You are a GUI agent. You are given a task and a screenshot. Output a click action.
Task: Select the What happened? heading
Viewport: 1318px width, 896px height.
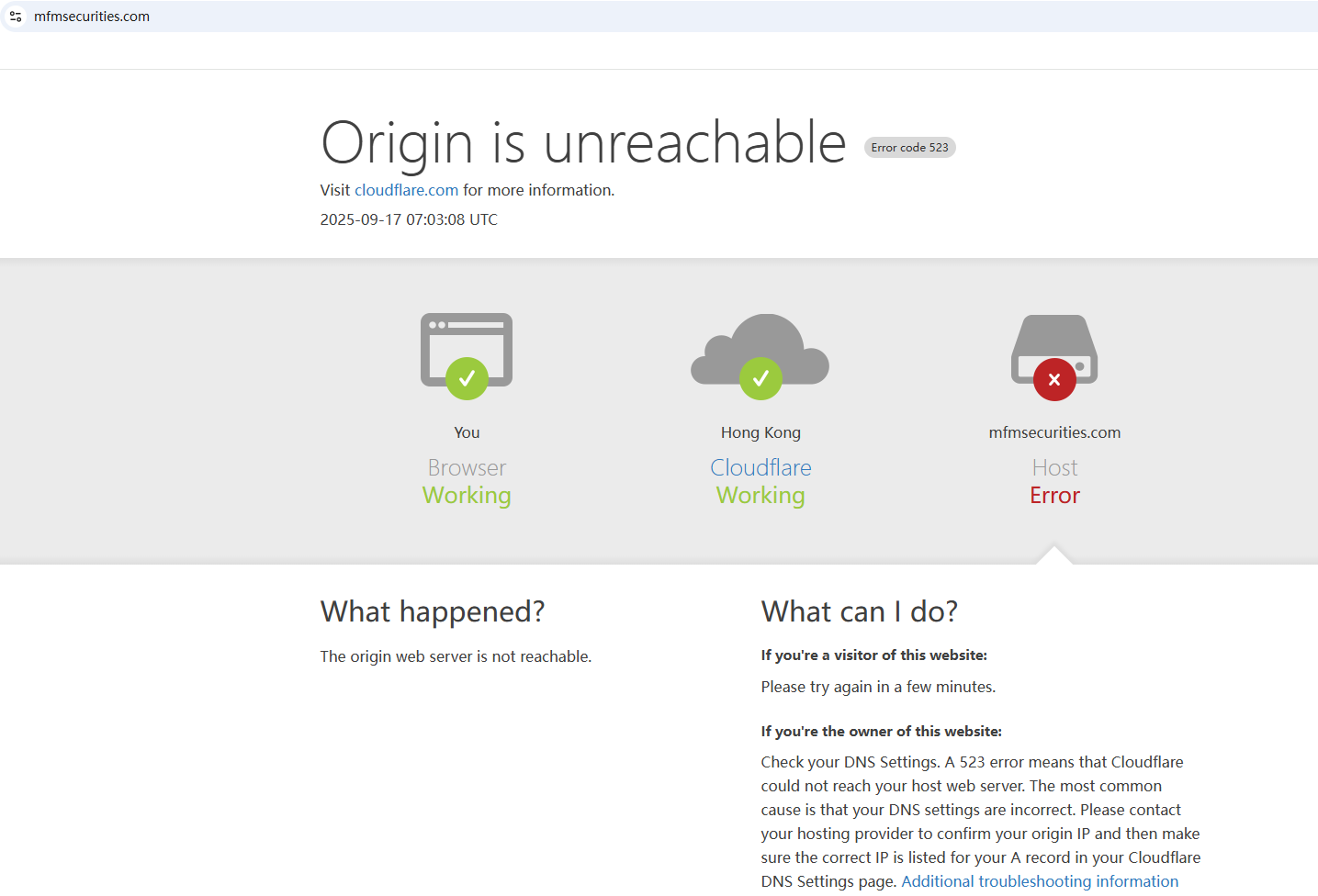pos(433,611)
